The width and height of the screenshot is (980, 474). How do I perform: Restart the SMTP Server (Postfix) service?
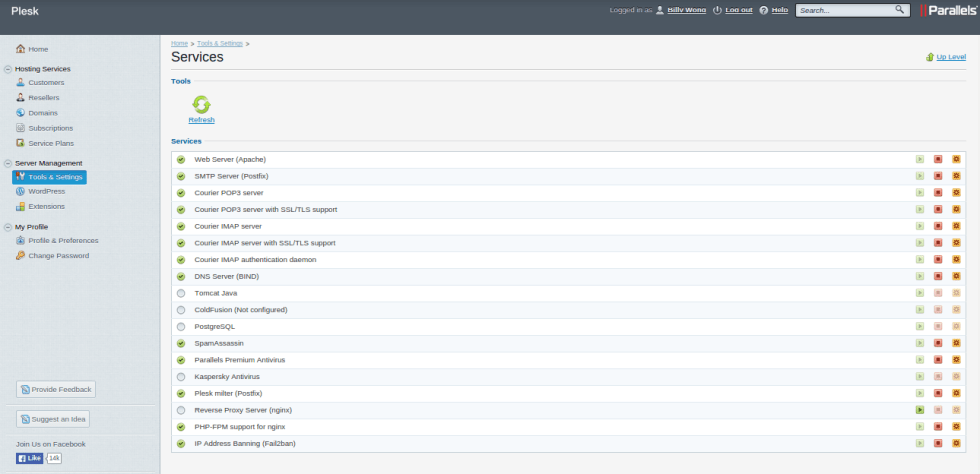956,176
